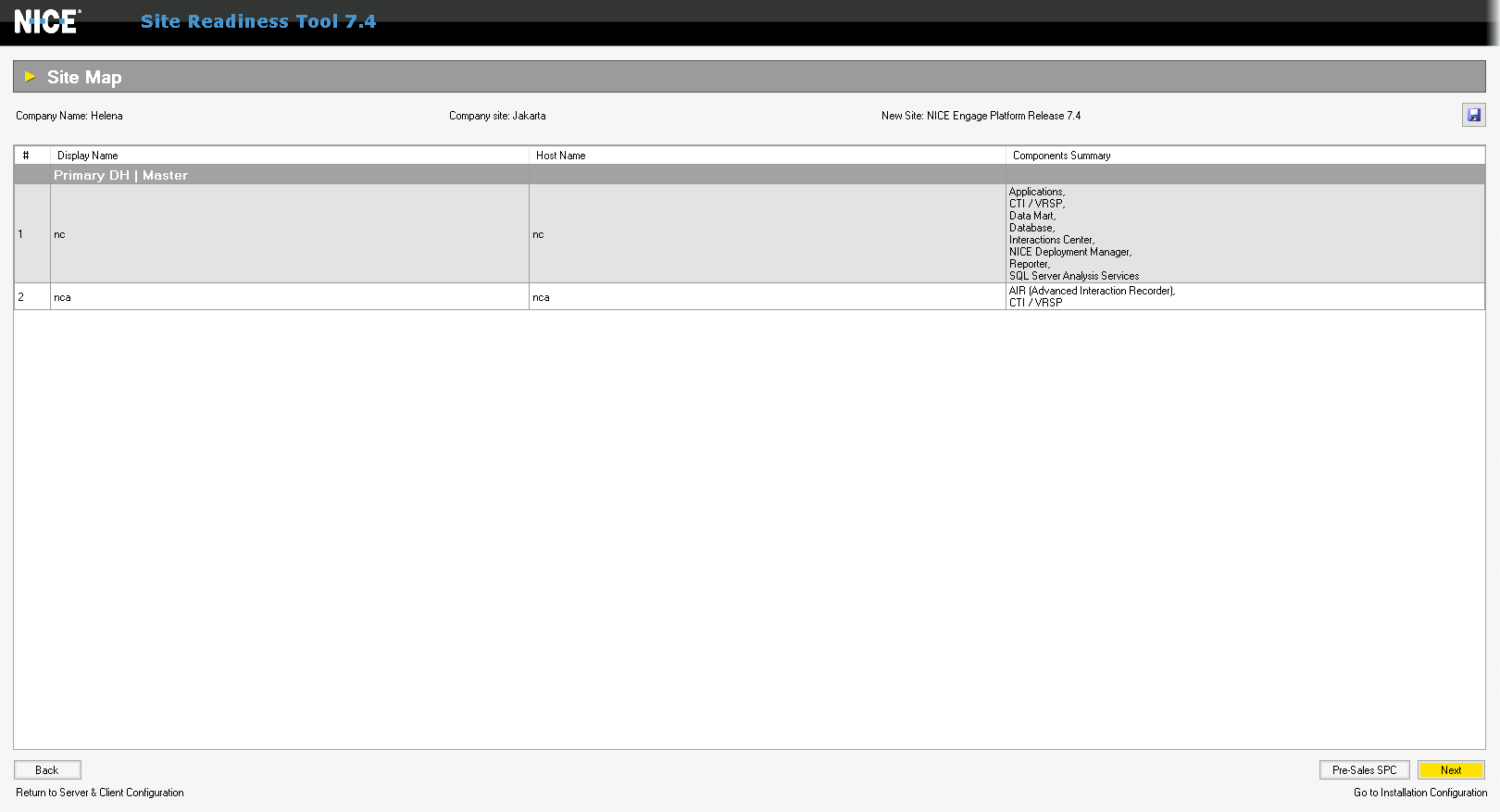Open the Pre-Sales SPC button

[1364, 770]
